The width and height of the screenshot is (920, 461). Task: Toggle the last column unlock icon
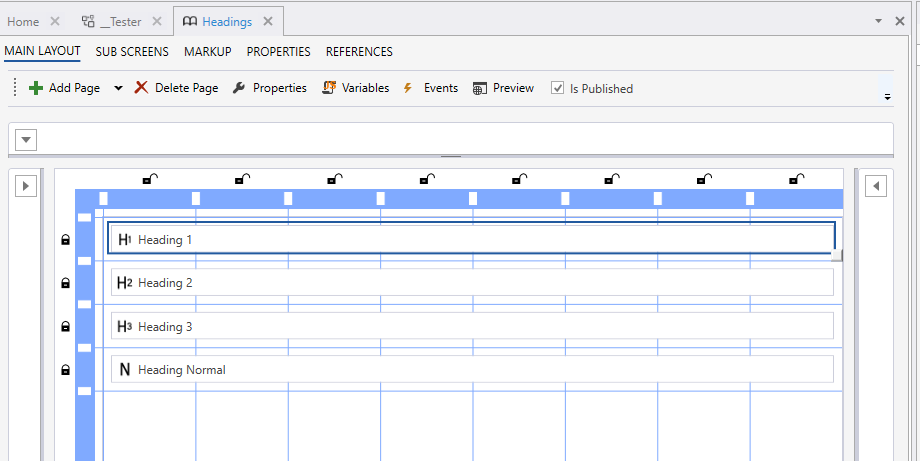(x=797, y=179)
